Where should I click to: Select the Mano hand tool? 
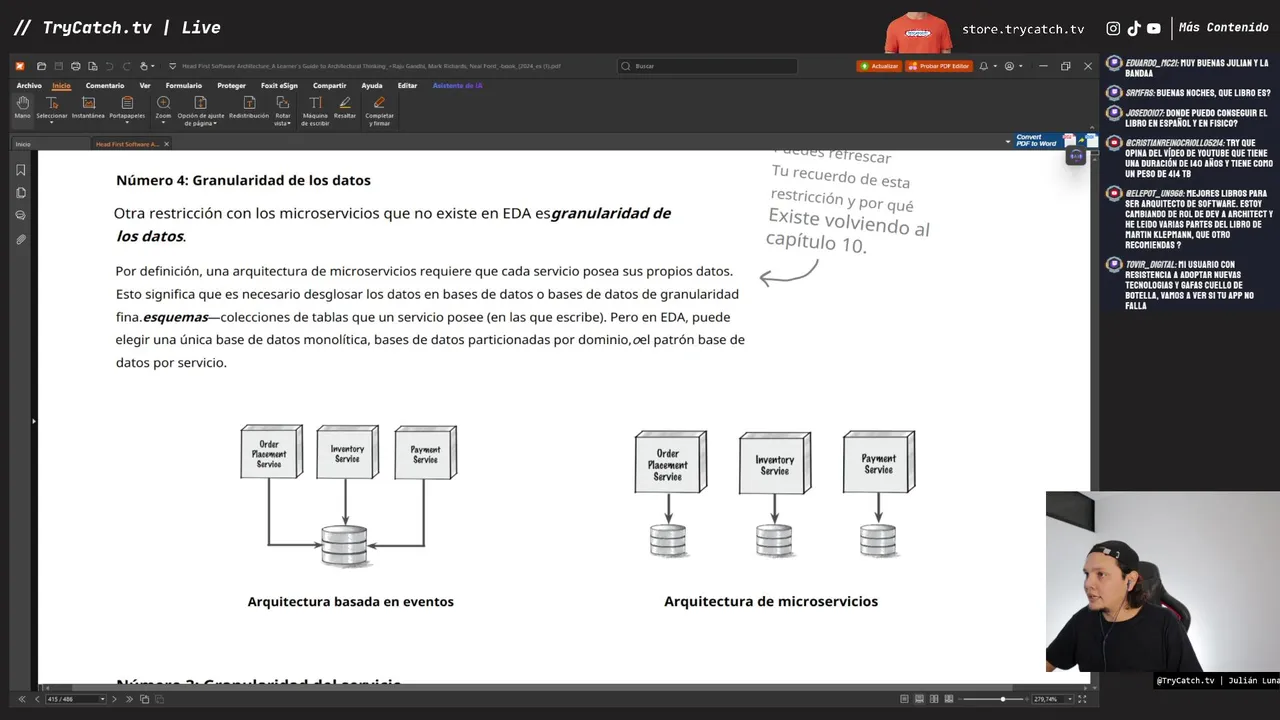(x=22, y=108)
